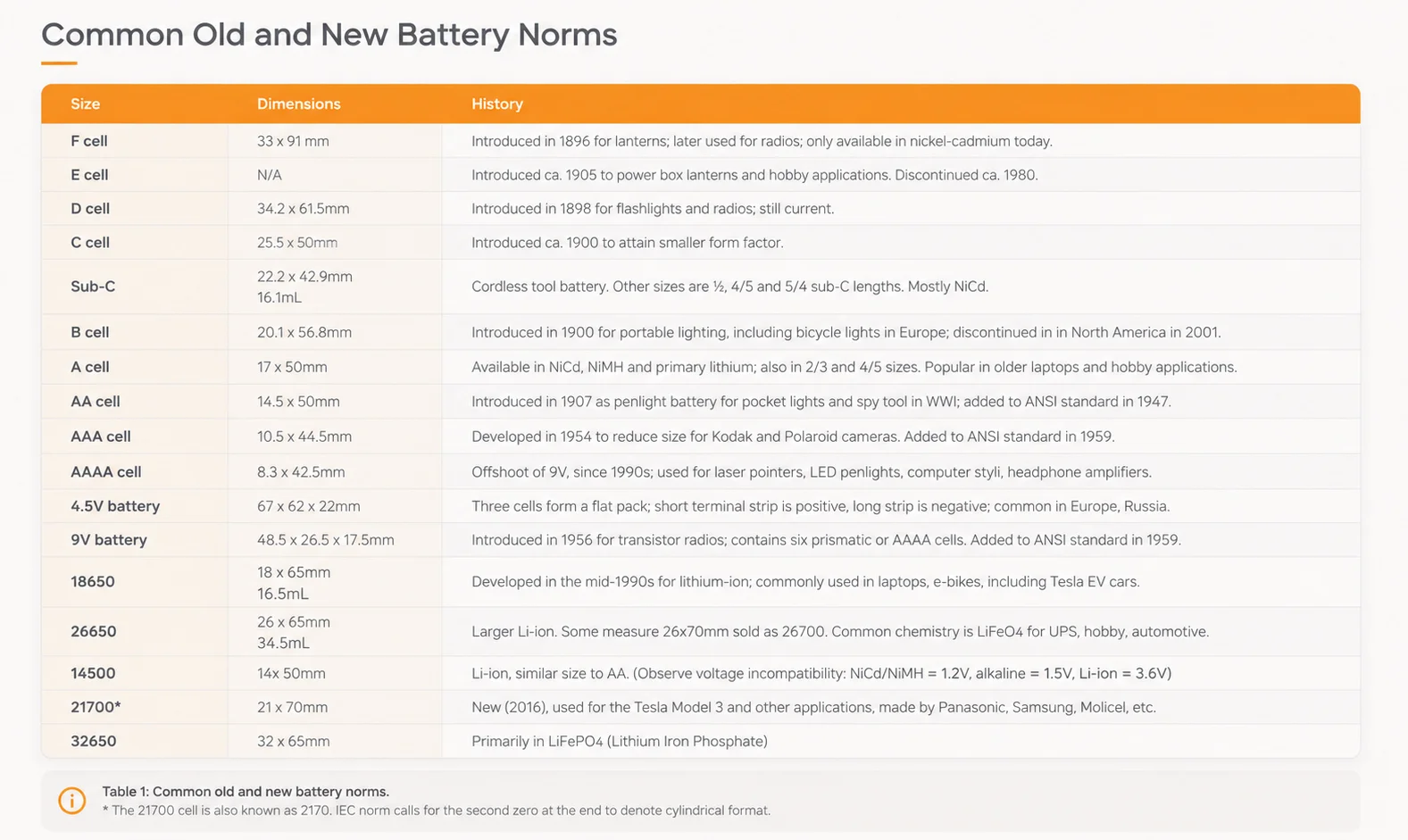Select the History column header
1408x840 pixels.
pos(497,104)
